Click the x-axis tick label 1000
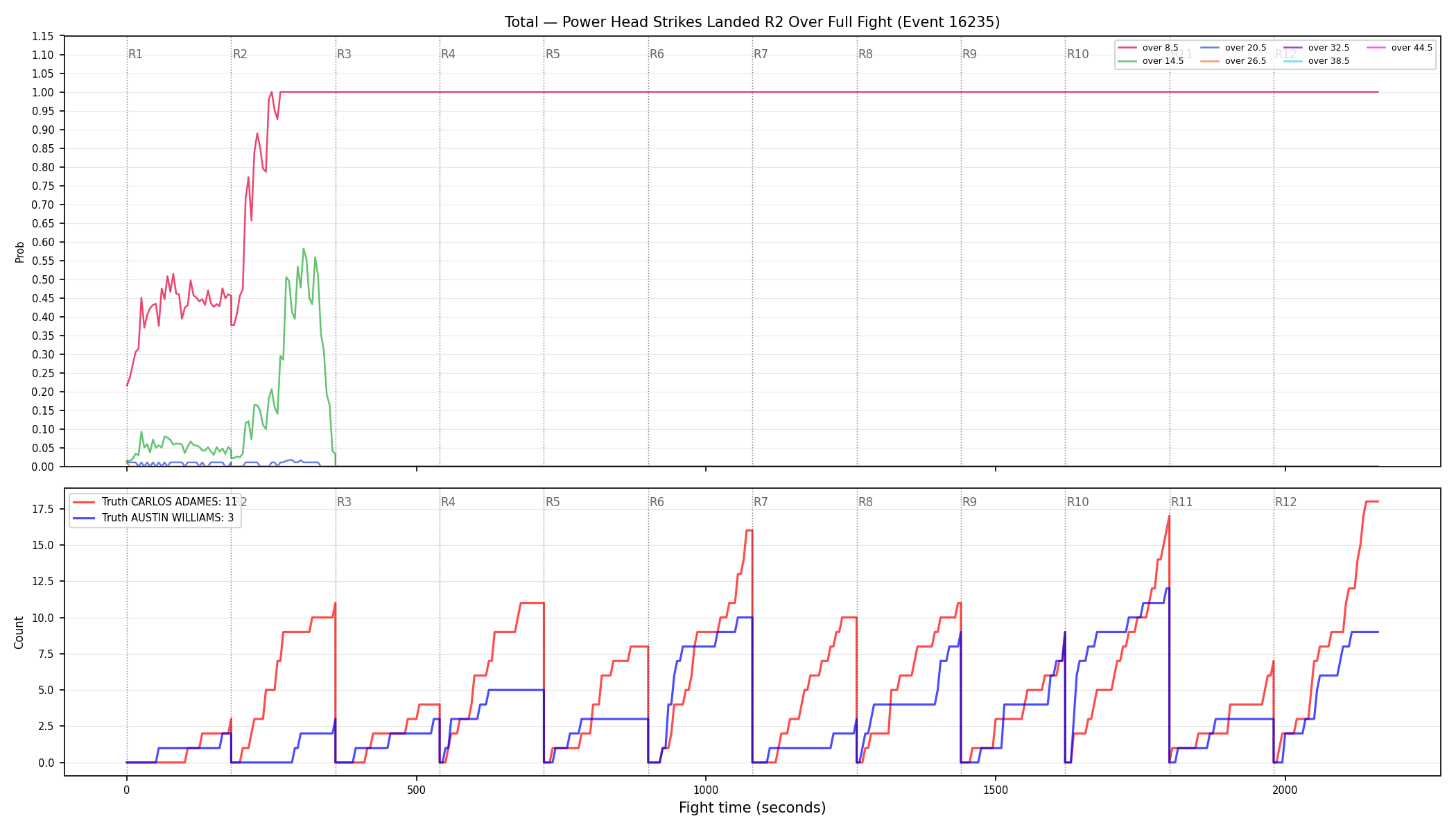 click(706, 789)
